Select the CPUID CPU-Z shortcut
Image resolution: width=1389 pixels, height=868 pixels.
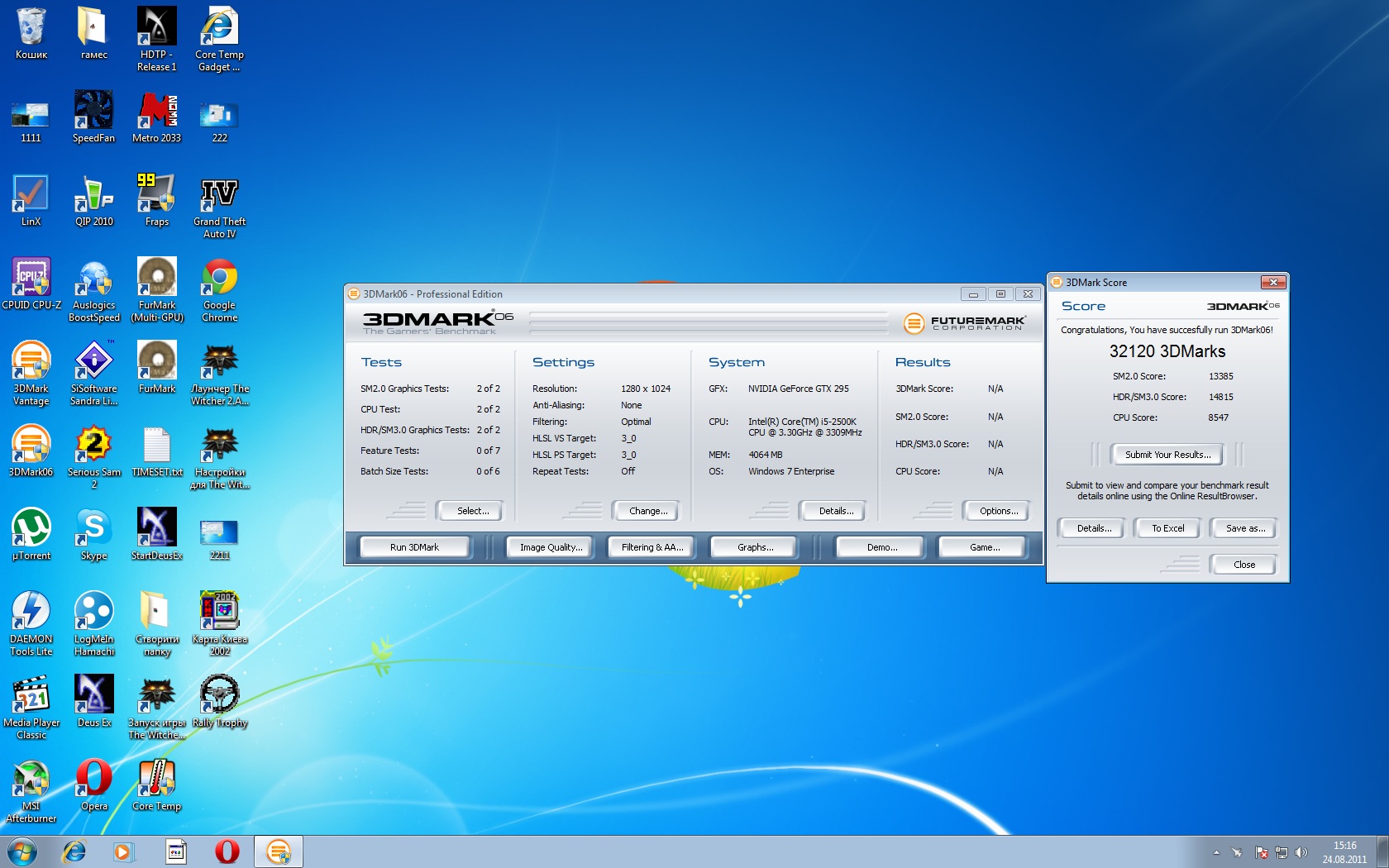(31, 284)
